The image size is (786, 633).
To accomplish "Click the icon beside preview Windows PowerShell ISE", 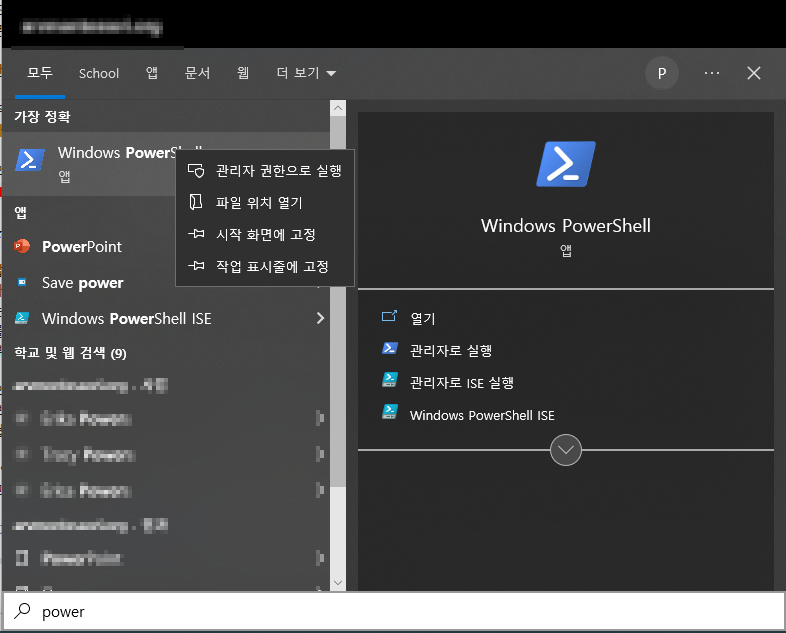I will point(390,412).
